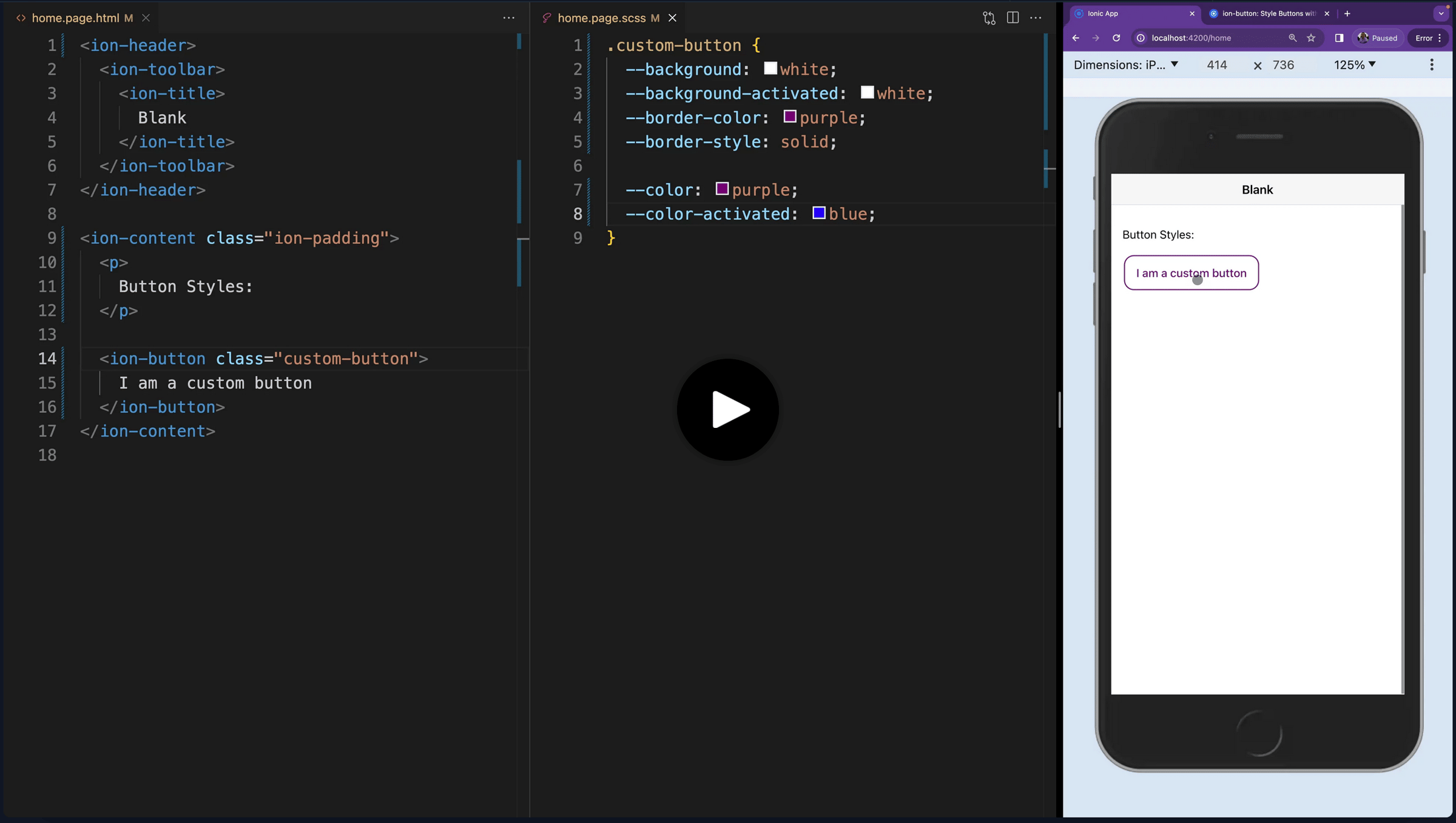The width and height of the screenshot is (1456, 823).
Task: Click the Button Styles: text in HTML editor
Action: [186, 286]
